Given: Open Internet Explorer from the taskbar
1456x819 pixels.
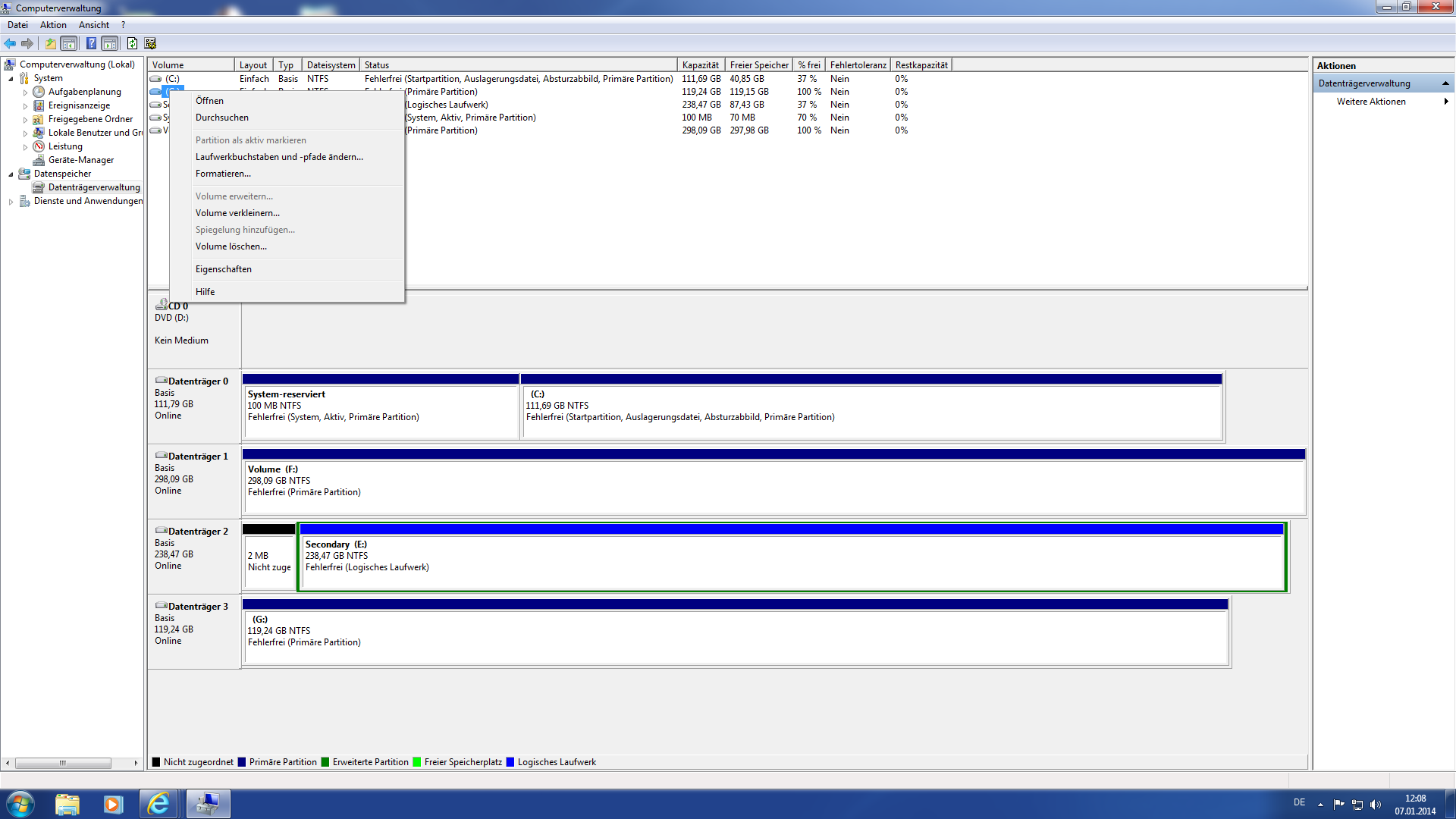Looking at the screenshot, I should (158, 804).
